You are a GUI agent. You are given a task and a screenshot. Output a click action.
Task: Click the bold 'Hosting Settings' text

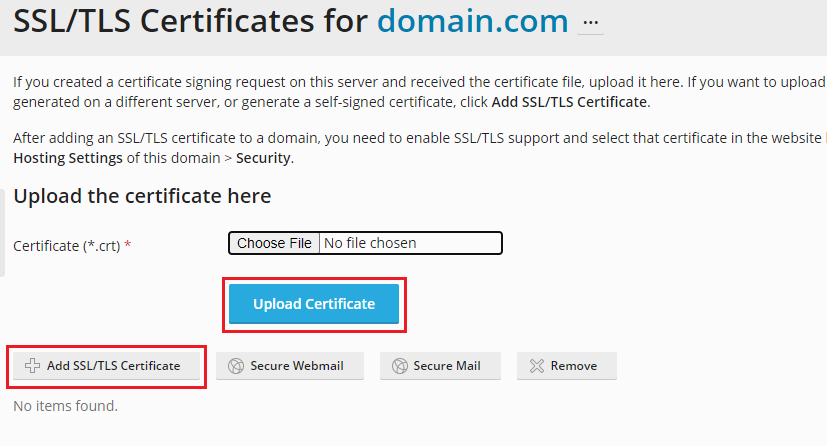pyautogui.click(x=68, y=158)
